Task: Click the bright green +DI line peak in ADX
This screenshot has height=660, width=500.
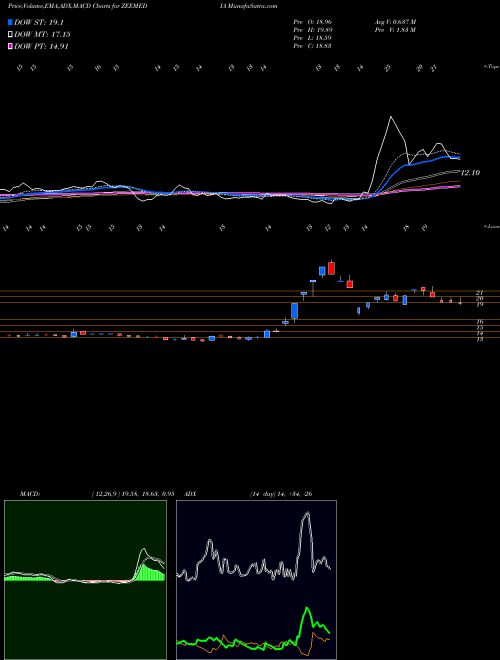Action: coord(307,609)
